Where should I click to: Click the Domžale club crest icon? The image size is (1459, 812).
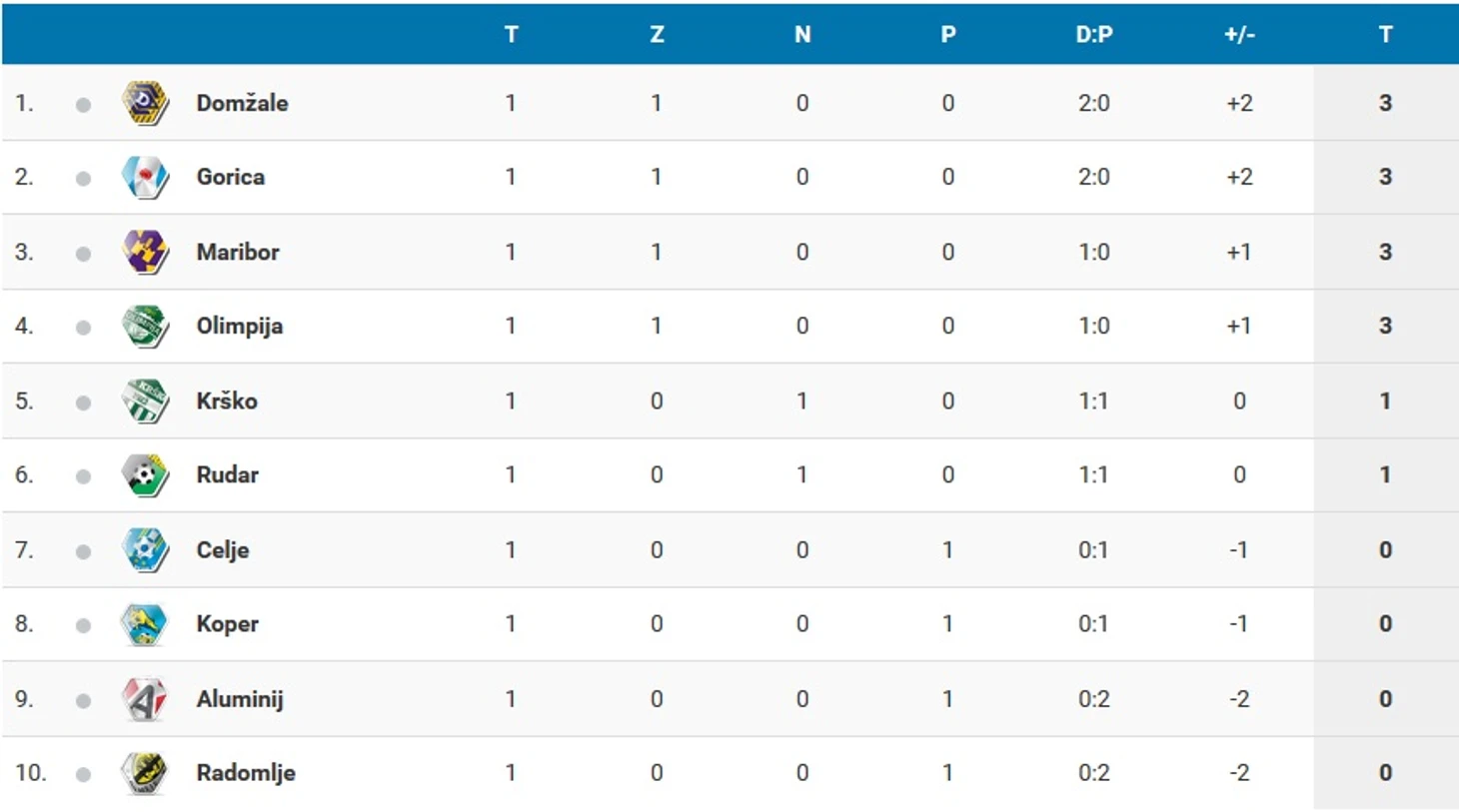tap(145, 103)
